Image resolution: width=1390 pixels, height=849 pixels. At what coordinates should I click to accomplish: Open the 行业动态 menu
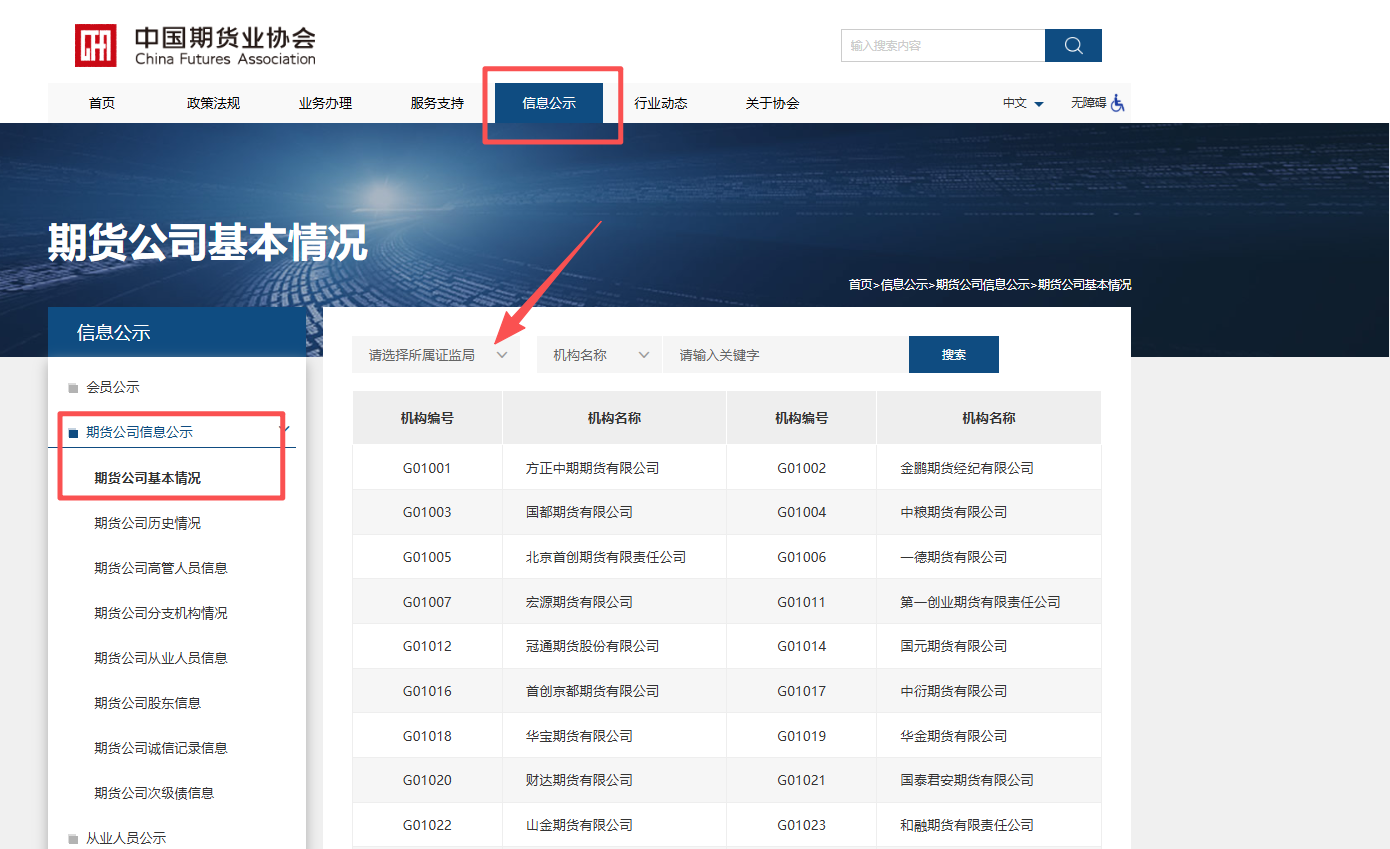pyautogui.click(x=661, y=103)
